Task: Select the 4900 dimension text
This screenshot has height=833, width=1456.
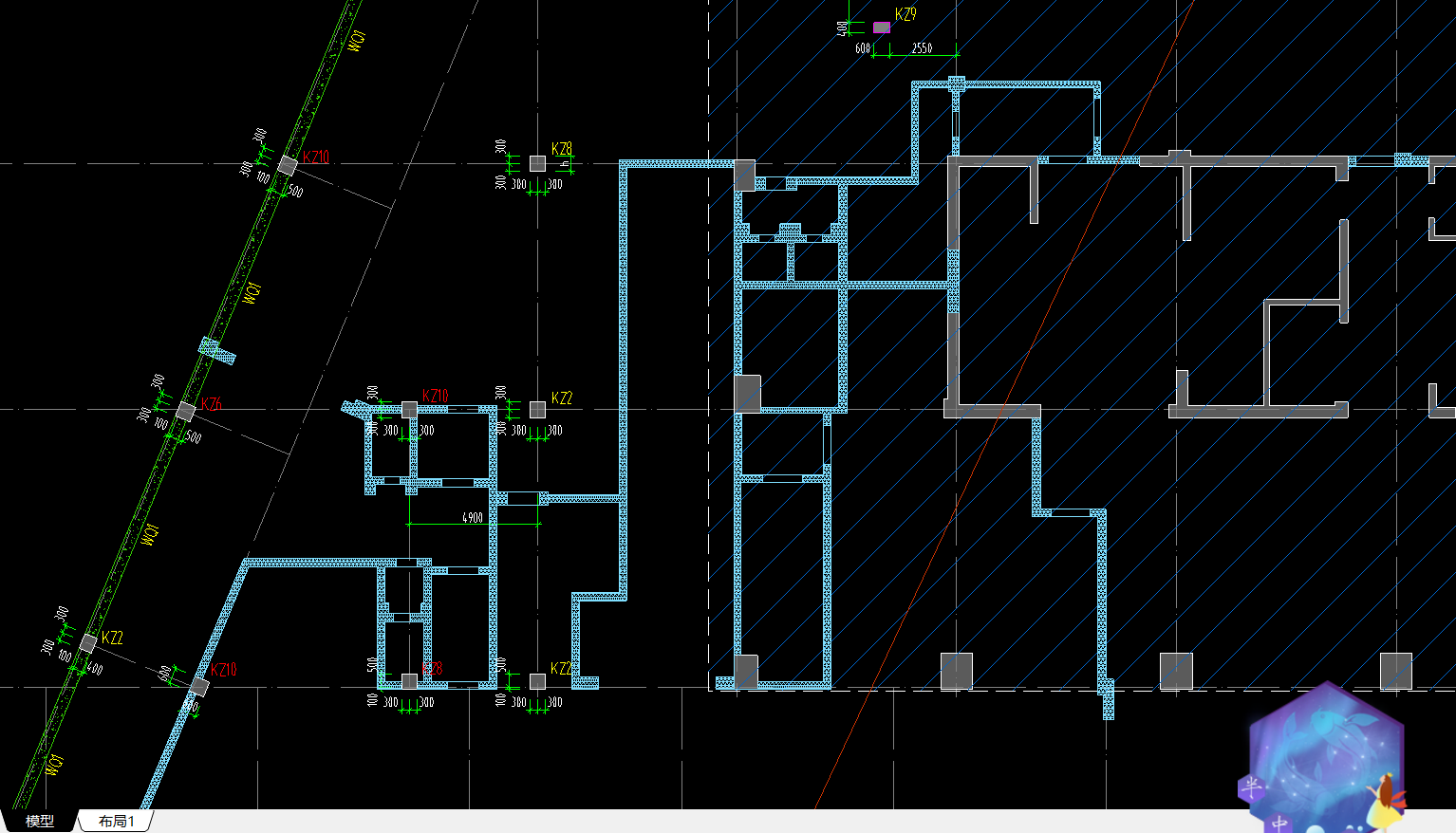Action: (x=473, y=518)
